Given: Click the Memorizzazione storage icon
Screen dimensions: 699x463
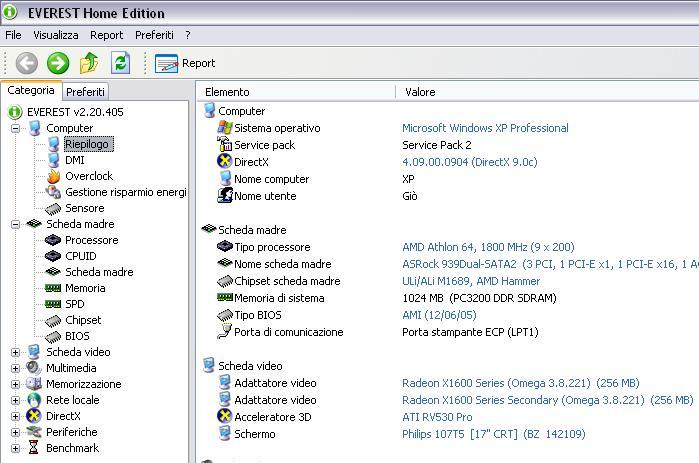Looking at the screenshot, I should click(x=34, y=384).
